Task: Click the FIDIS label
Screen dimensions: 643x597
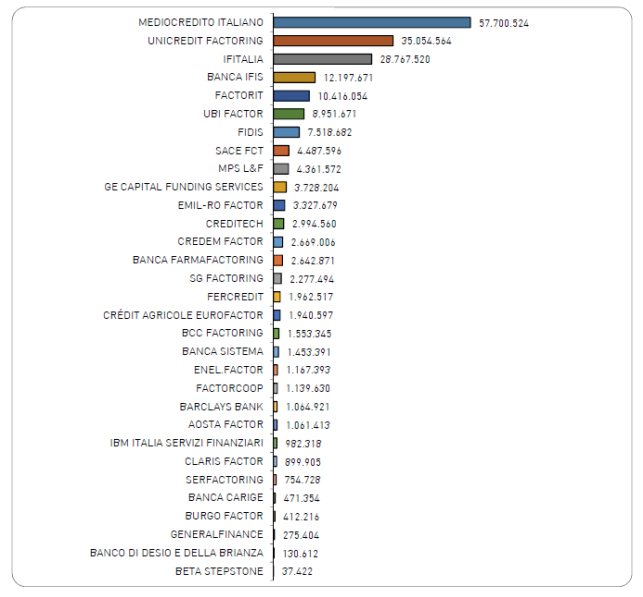Action: [251, 132]
